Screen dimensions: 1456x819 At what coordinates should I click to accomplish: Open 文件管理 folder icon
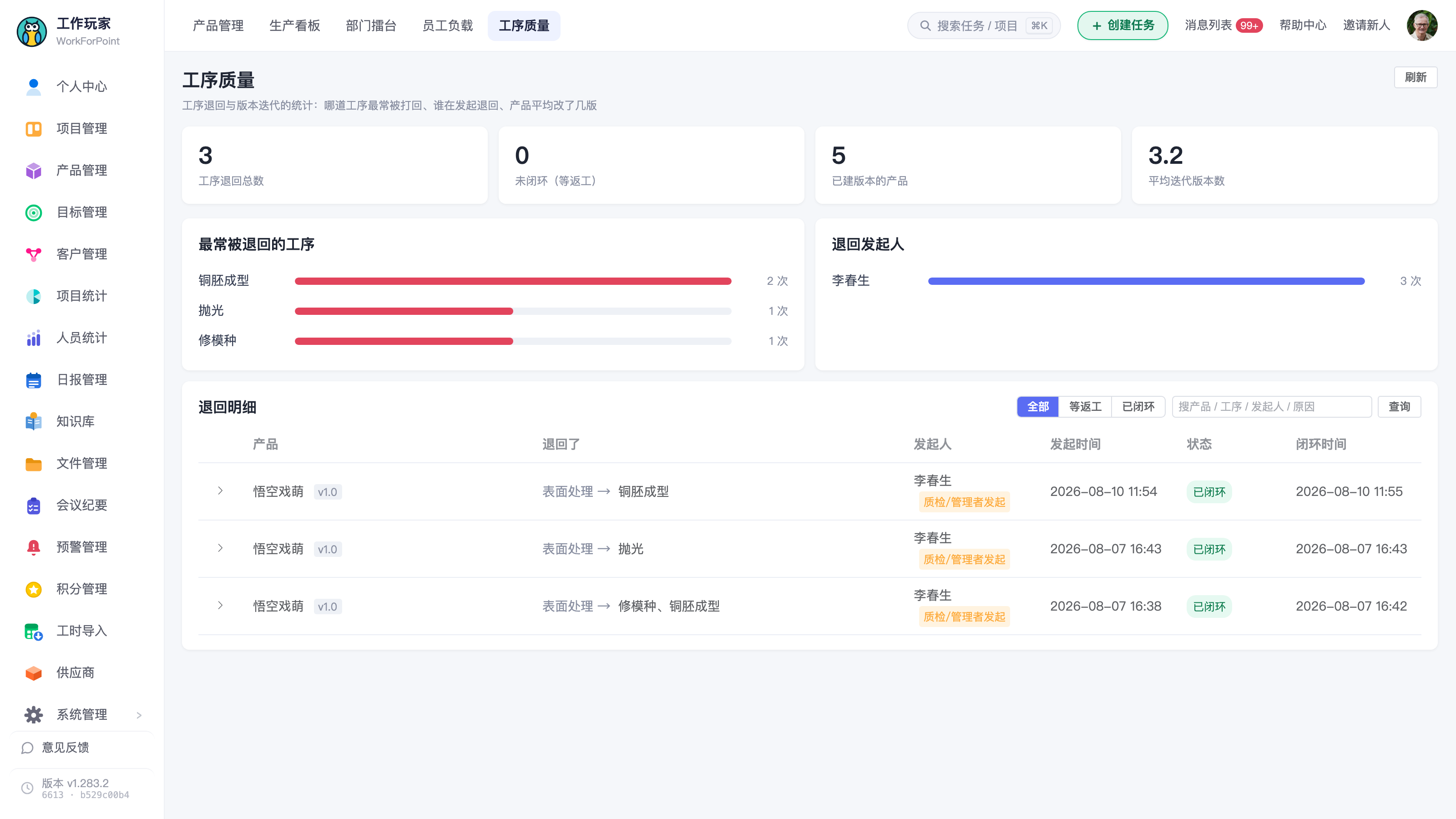pyautogui.click(x=33, y=464)
